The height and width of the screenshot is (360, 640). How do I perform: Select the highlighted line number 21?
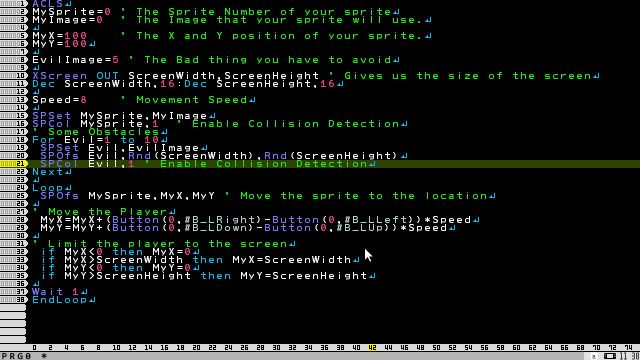(x=14, y=164)
